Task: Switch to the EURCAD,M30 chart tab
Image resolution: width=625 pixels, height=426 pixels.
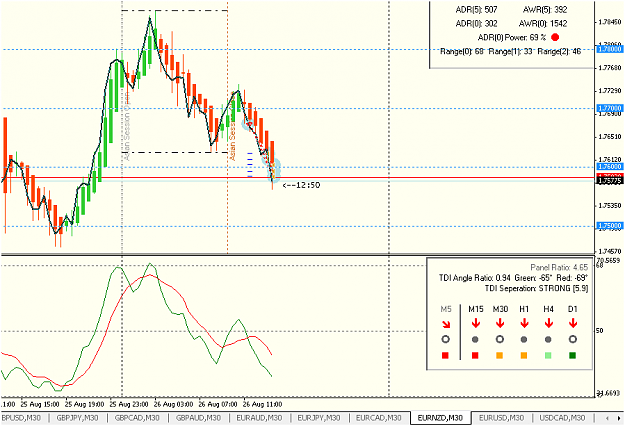Action: click(378, 418)
